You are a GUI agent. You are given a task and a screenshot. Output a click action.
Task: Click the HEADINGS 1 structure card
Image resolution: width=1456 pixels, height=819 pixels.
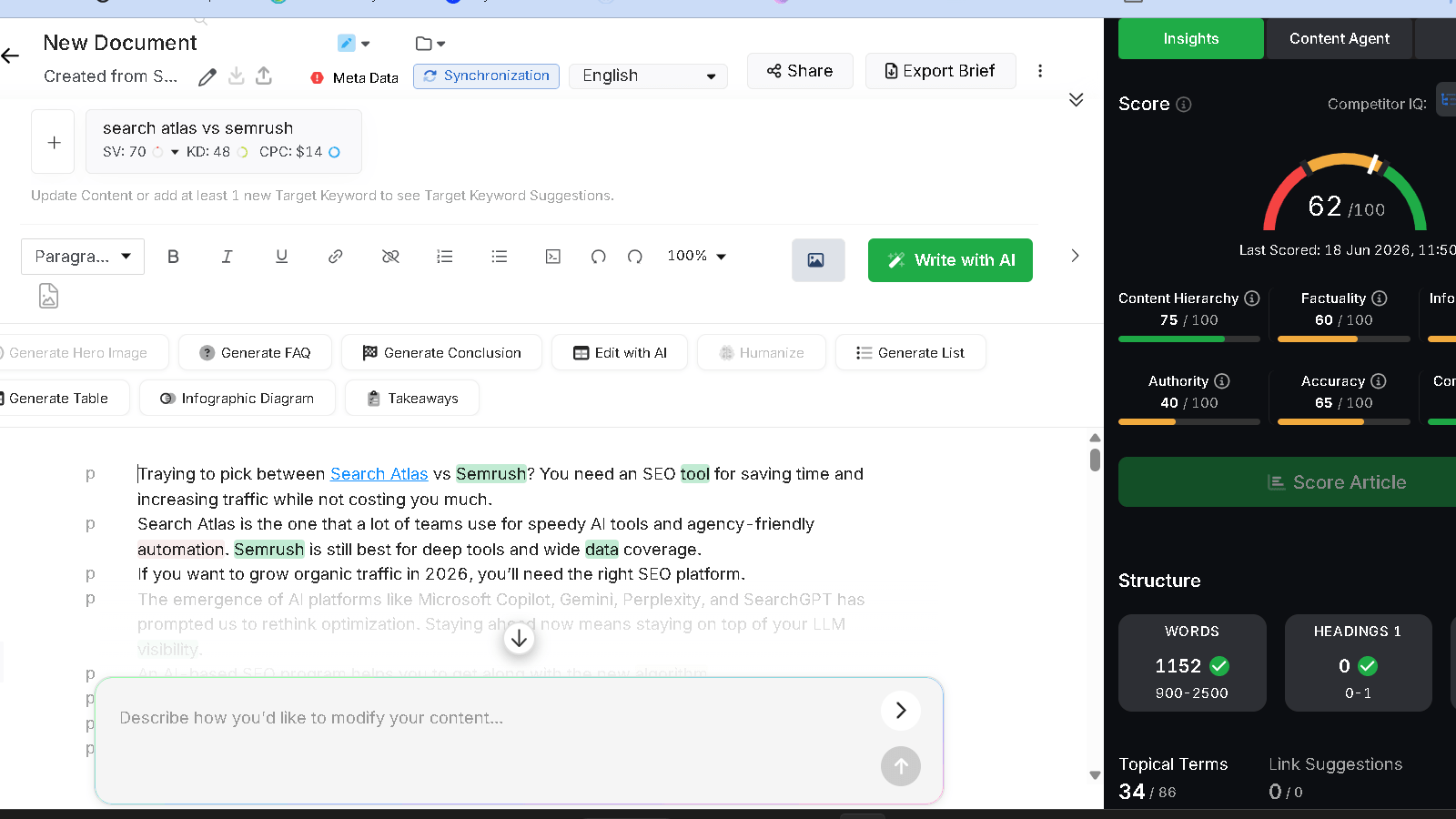point(1358,662)
